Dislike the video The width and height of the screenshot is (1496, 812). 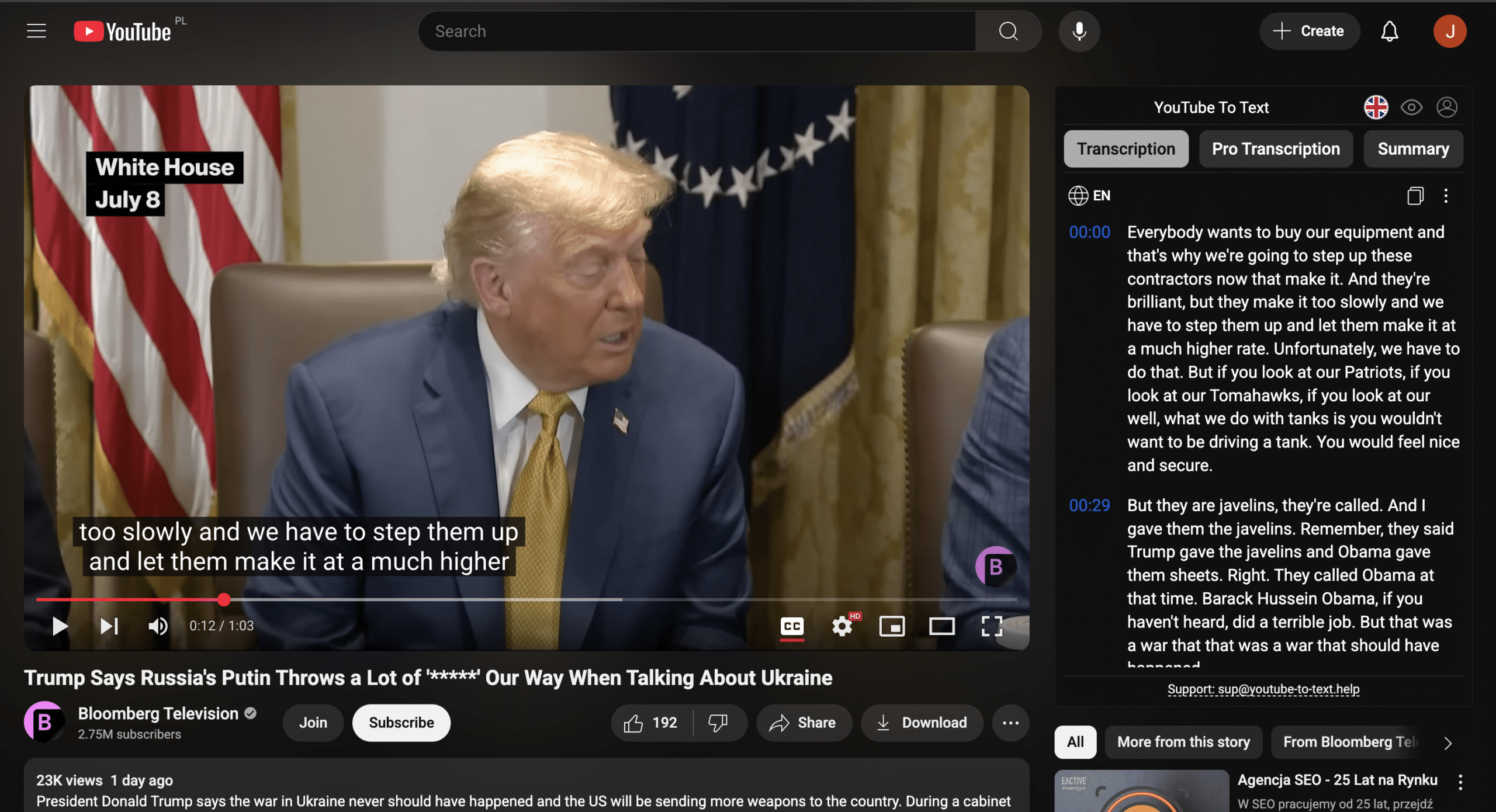(x=718, y=723)
